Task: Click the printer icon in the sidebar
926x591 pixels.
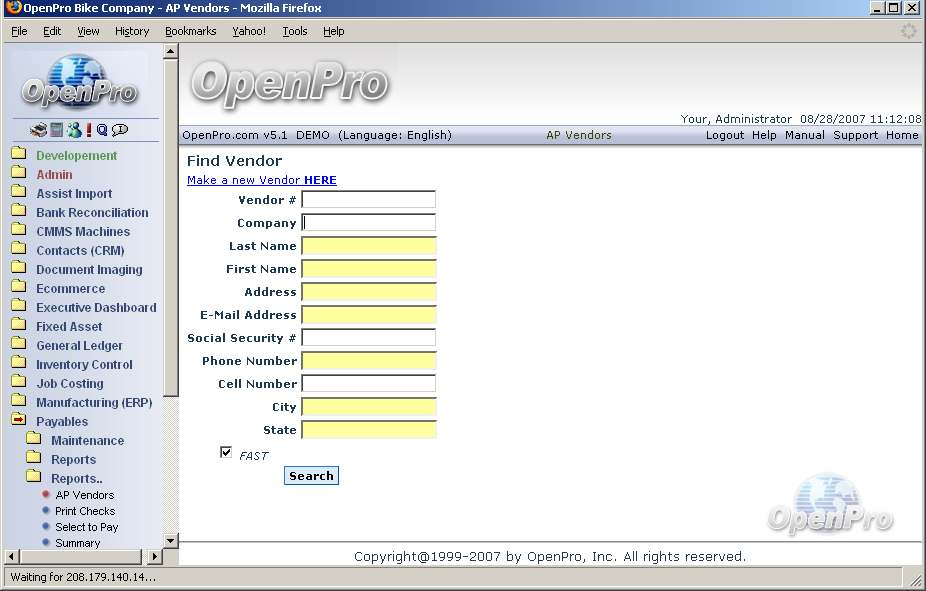Action: pyautogui.click(x=38, y=130)
